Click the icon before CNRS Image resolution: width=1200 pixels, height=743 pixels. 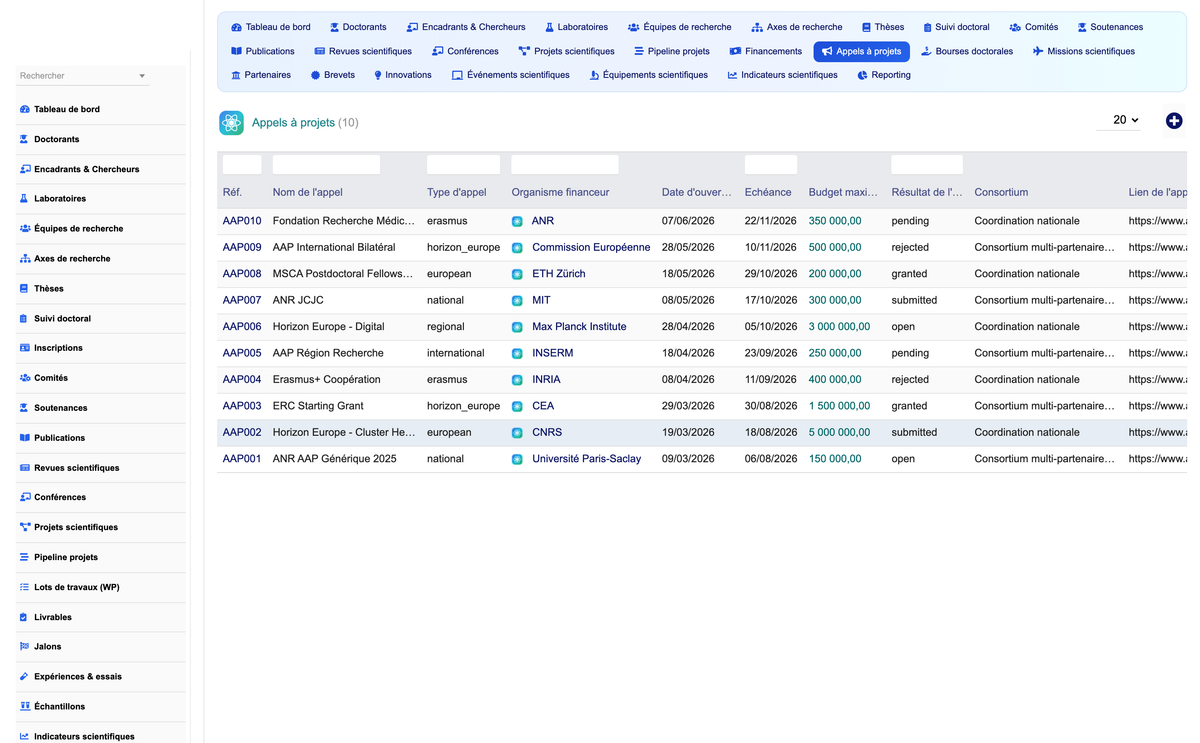(517, 433)
